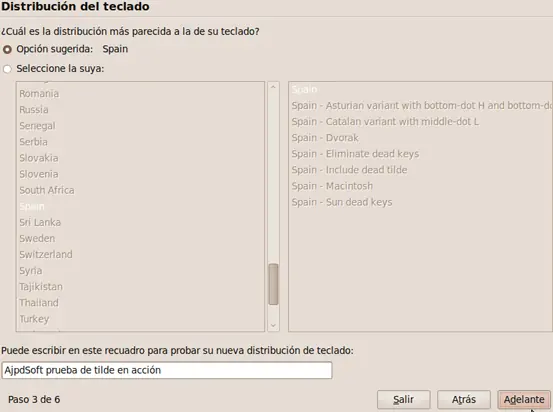Choose the 'Seleccione la suya' radio option
553x412 pixels.
pos(7,69)
